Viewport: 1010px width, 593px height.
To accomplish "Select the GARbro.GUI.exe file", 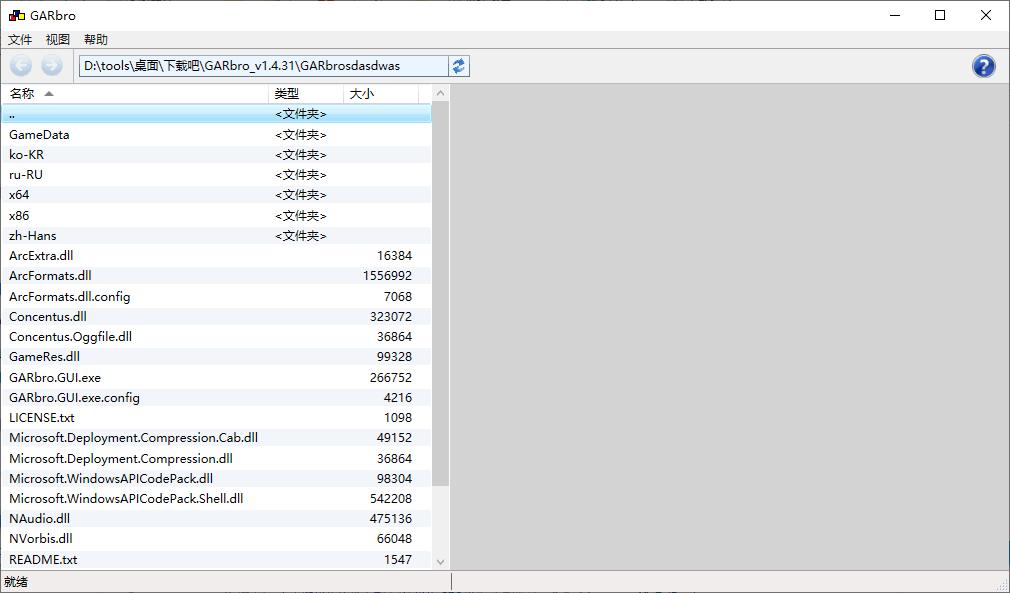I will 216,377.
